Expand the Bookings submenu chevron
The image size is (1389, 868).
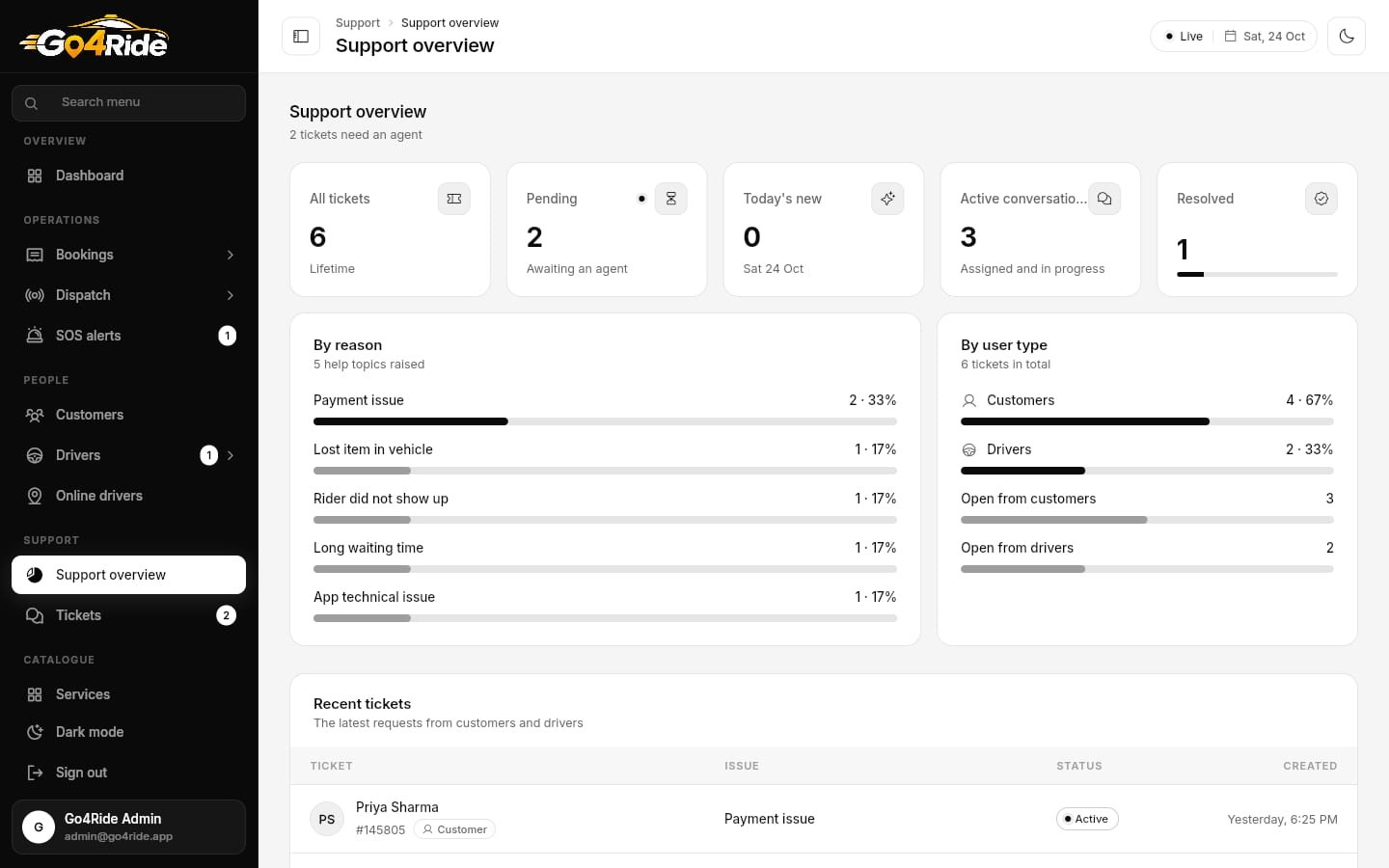pyautogui.click(x=231, y=255)
